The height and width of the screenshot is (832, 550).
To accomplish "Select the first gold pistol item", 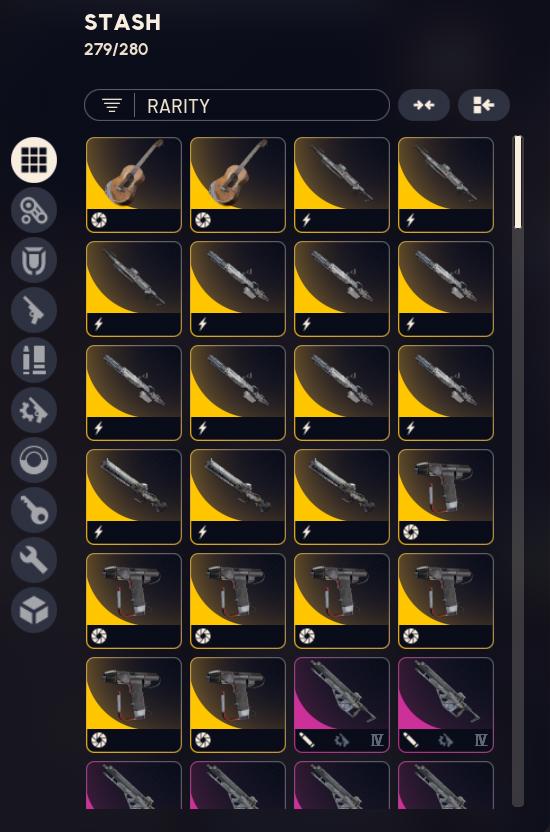I will [446, 497].
